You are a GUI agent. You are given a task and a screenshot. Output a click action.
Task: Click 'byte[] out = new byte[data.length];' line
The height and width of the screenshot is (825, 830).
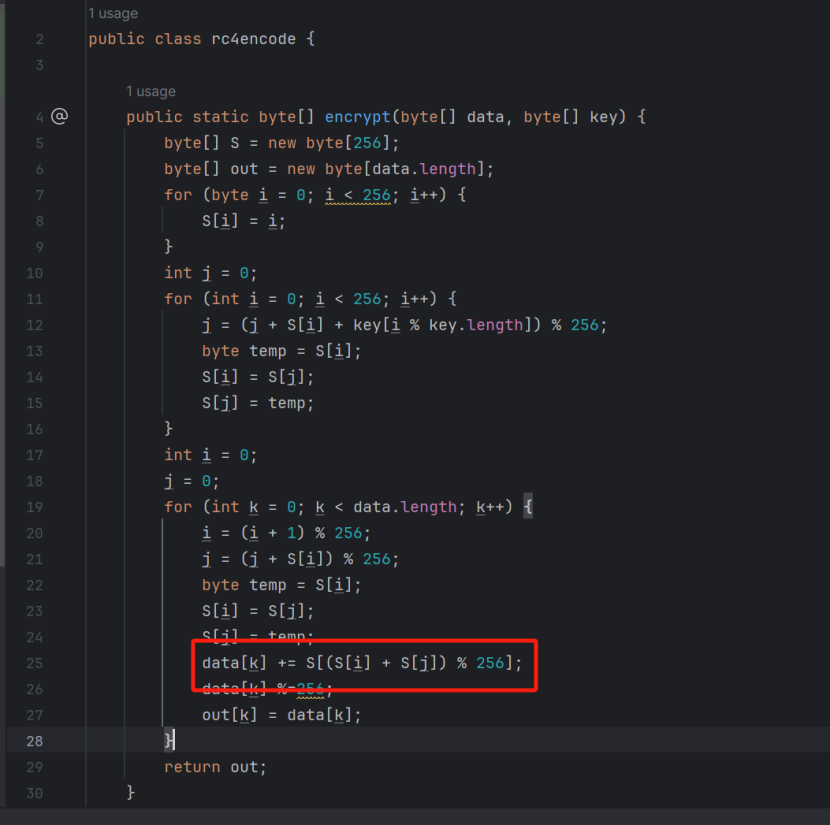[x=329, y=169]
